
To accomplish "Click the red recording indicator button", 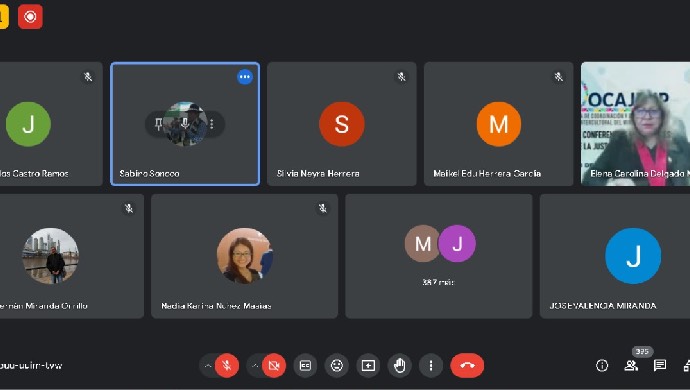I will point(30,17).
